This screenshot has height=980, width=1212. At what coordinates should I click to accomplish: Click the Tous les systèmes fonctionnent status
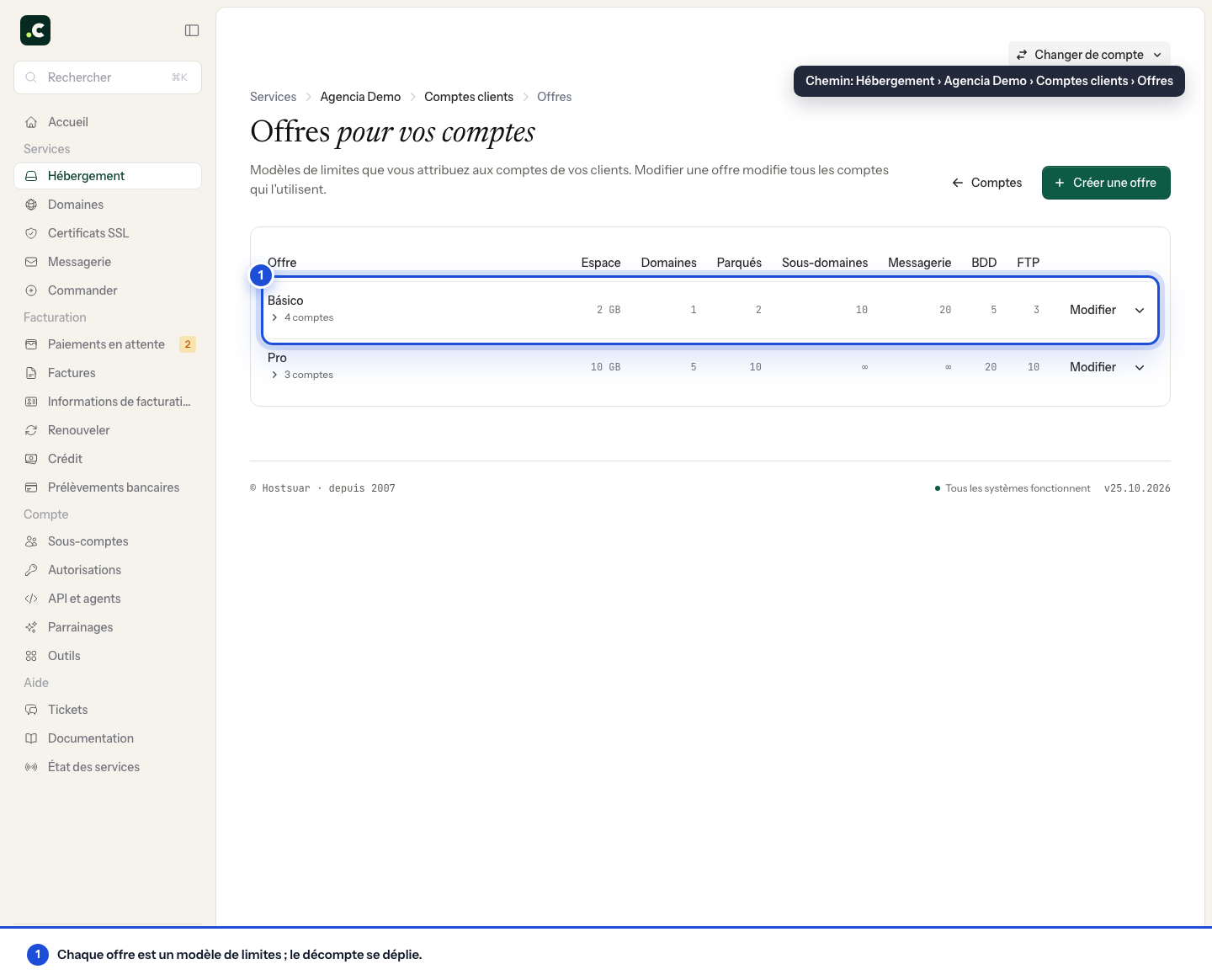tap(1013, 488)
